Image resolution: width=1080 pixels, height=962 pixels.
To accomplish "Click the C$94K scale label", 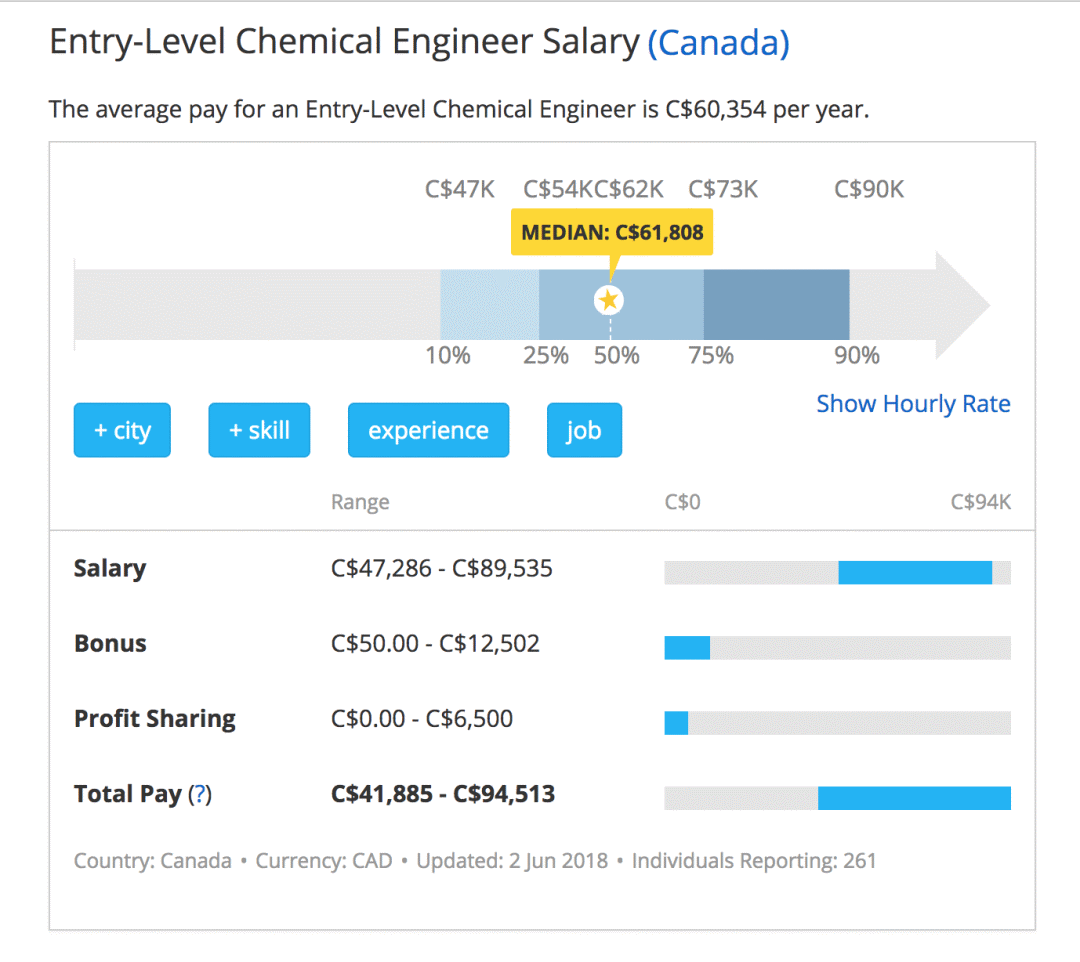I will [x=981, y=502].
